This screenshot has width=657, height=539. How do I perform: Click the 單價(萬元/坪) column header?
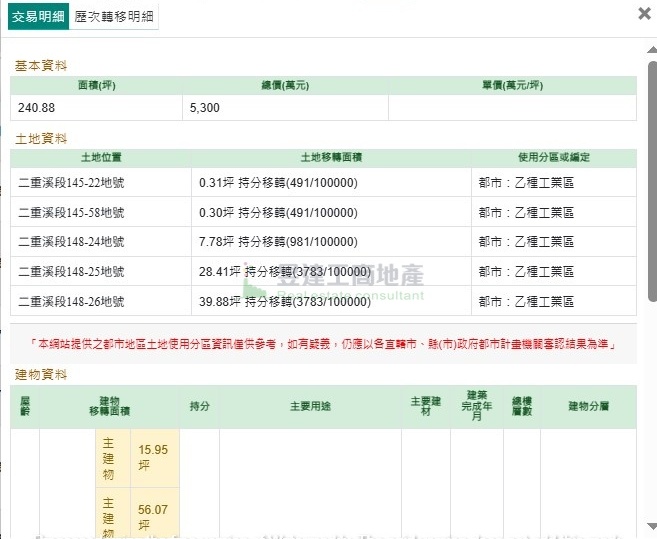point(511,86)
